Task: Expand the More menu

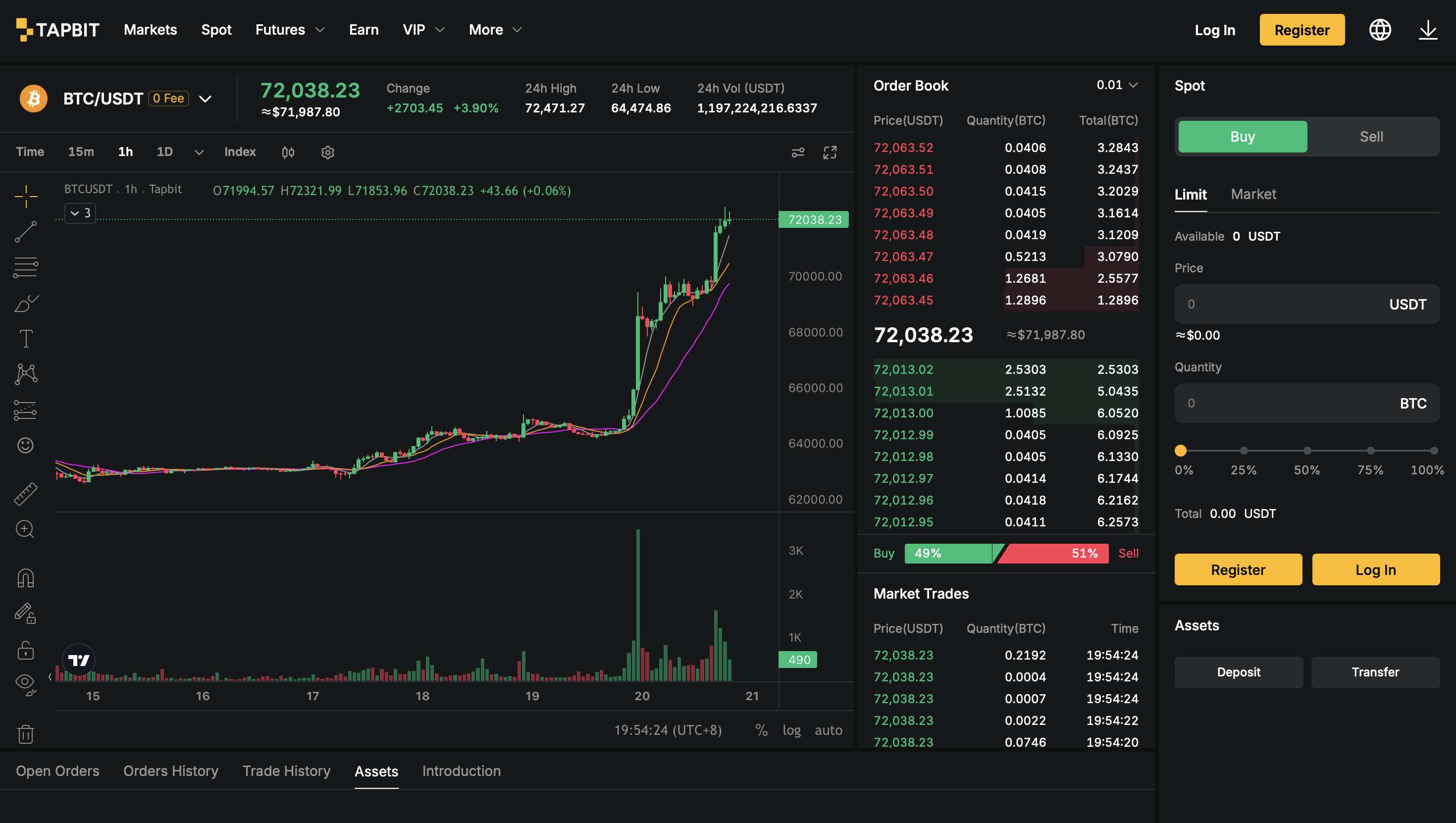Action: (495, 30)
